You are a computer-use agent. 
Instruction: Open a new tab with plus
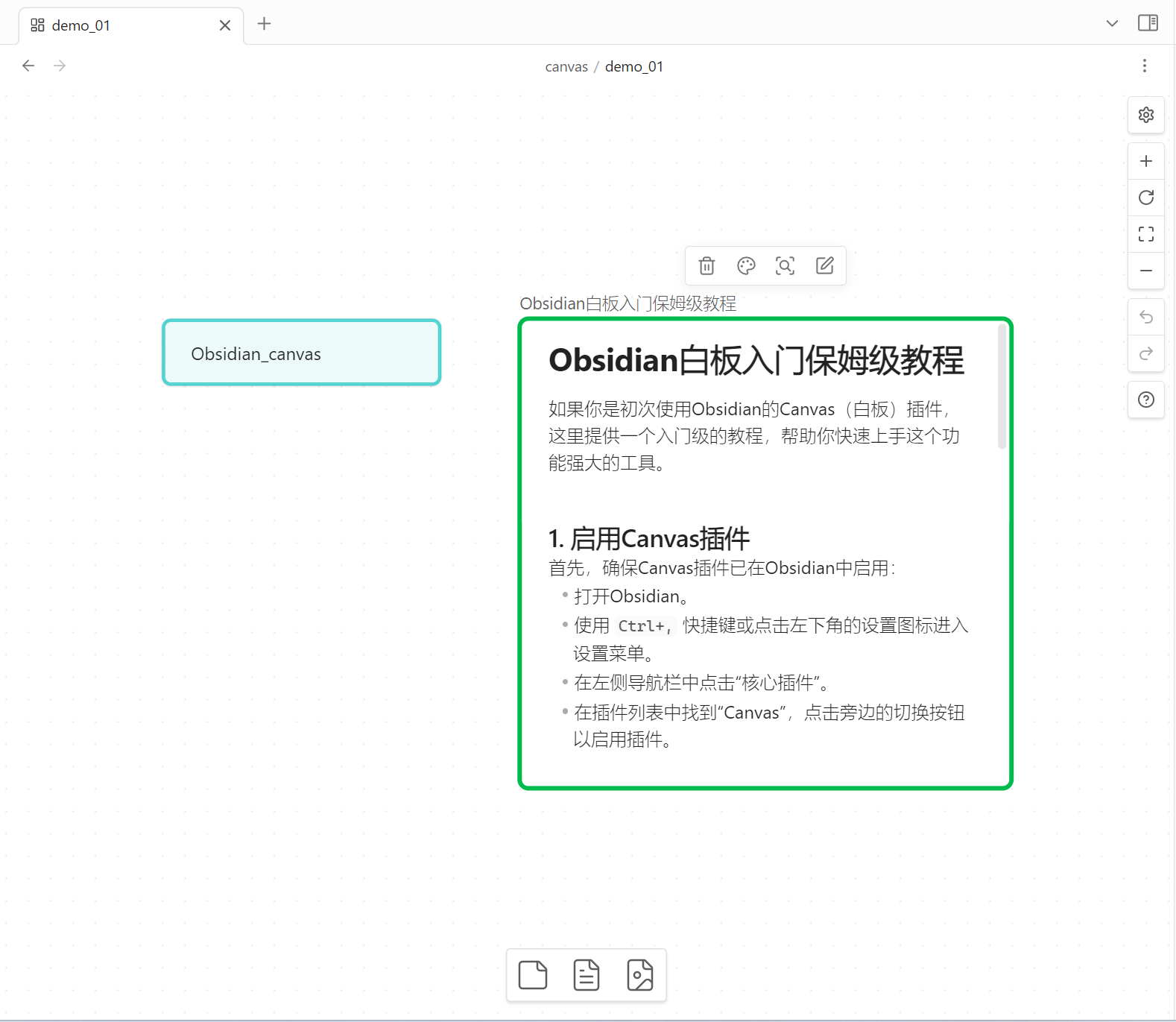point(264,24)
